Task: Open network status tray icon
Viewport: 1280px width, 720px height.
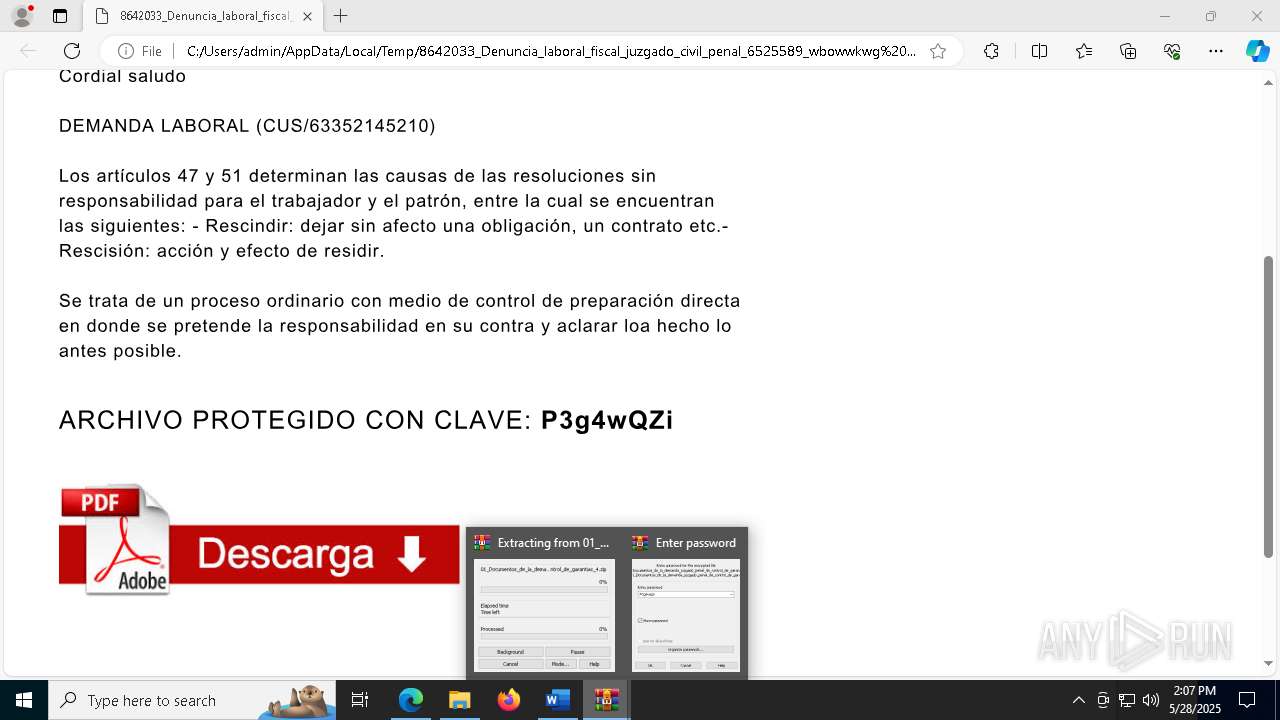Action: click(1127, 700)
